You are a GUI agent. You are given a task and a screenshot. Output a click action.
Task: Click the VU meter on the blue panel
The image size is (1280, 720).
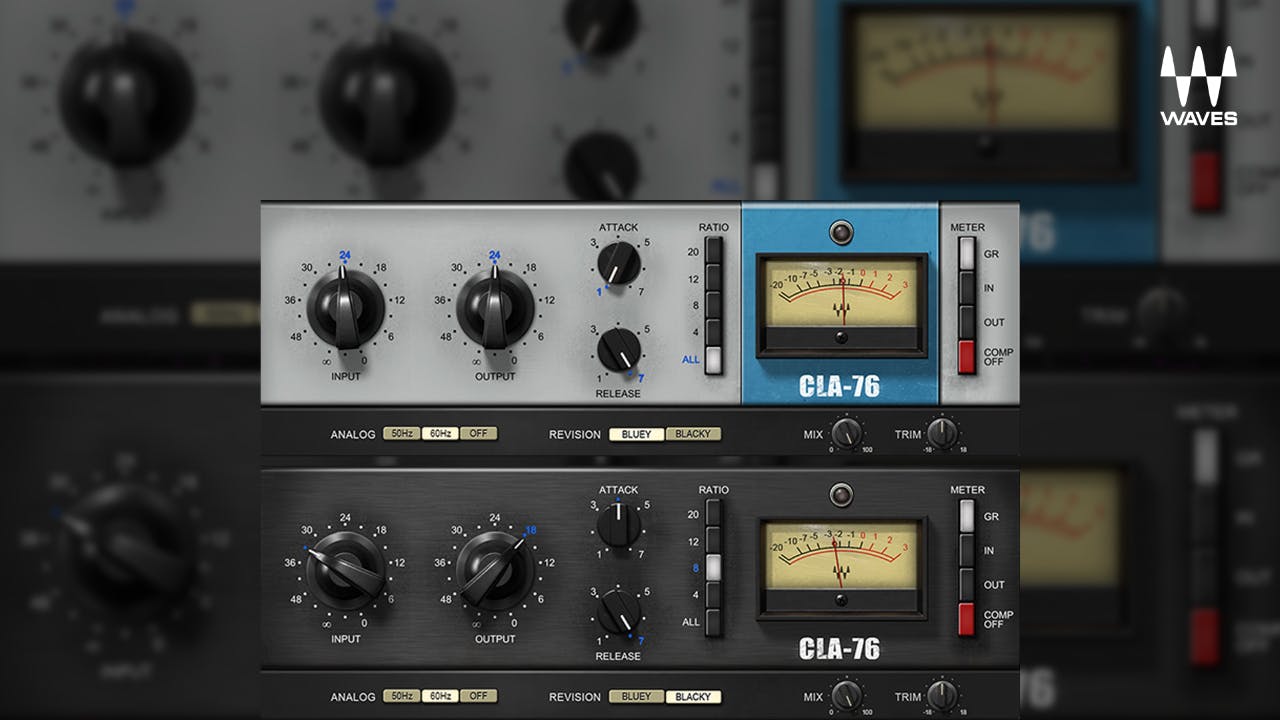coord(841,305)
